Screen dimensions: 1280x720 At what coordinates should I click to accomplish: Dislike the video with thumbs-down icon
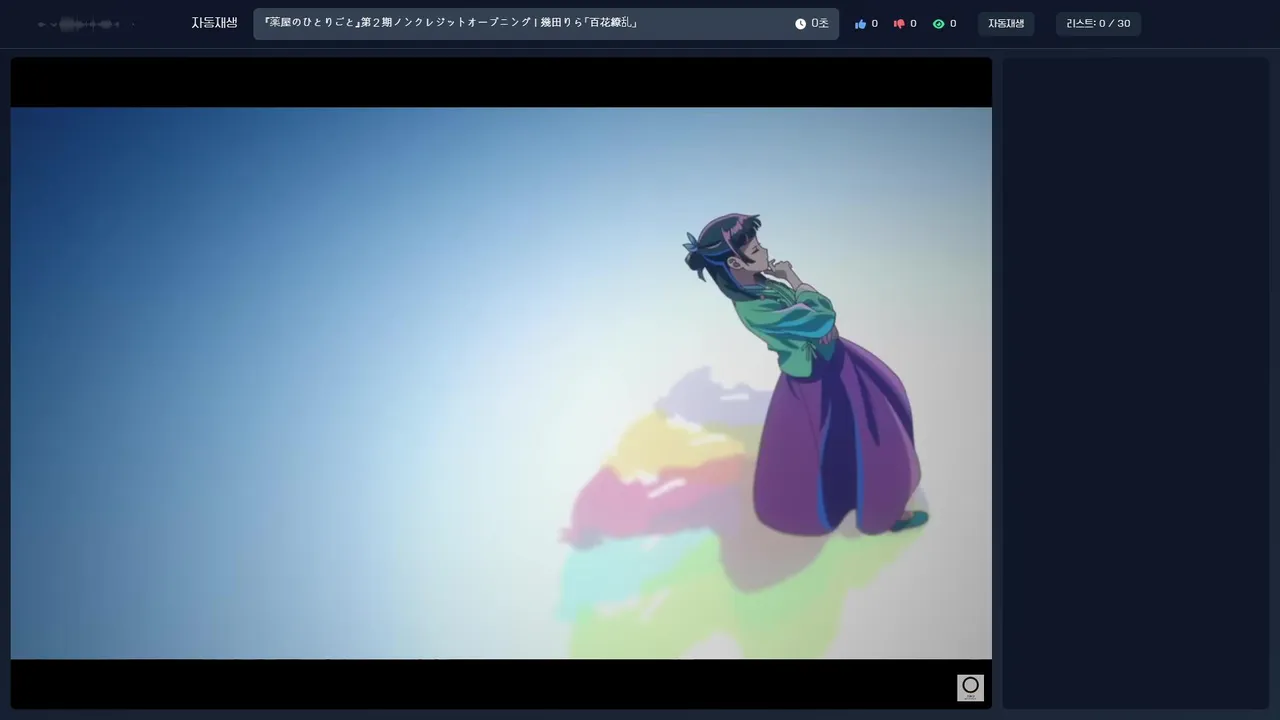(x=898, y=24)
